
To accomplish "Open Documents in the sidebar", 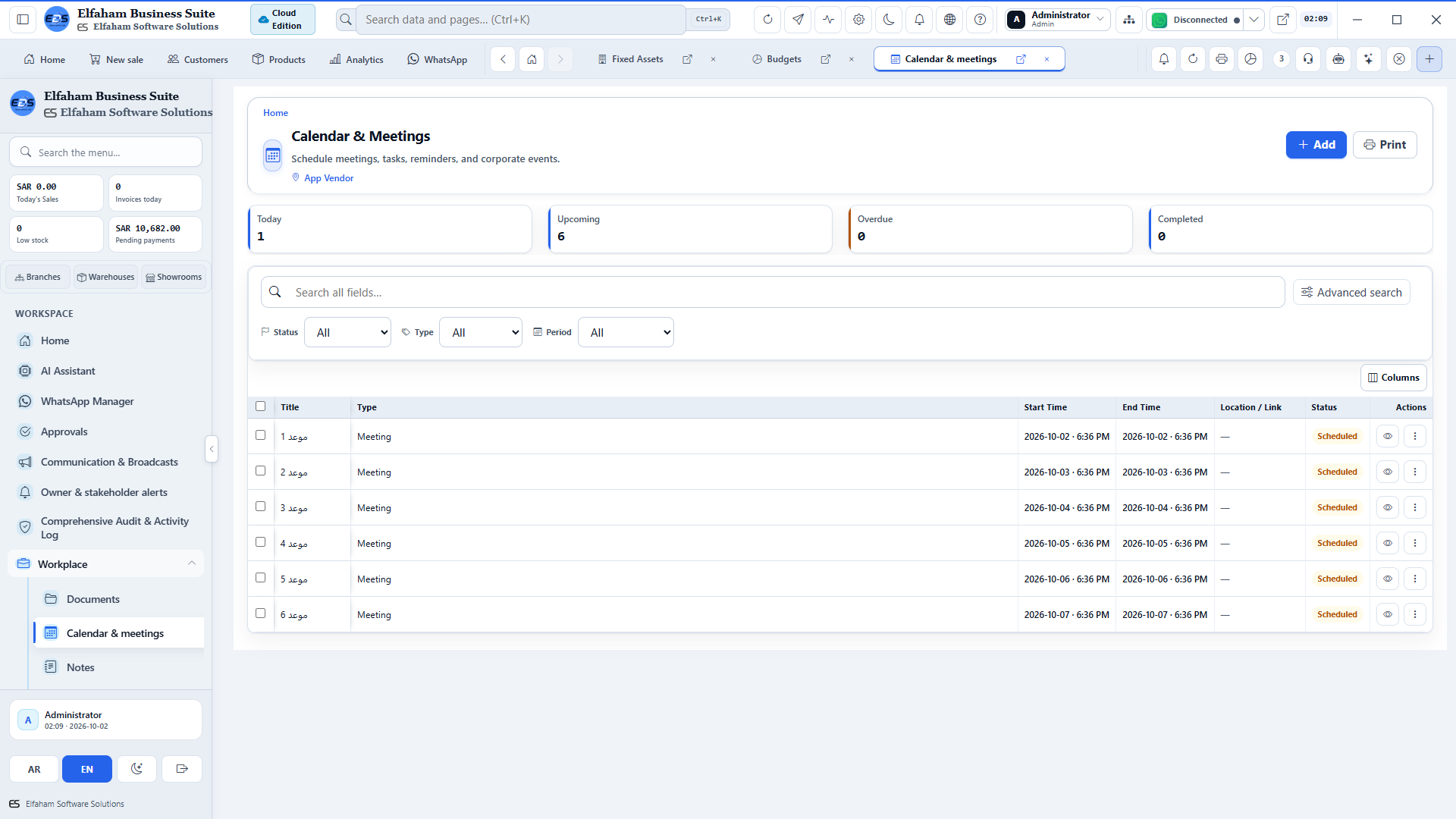I will point(118,599).
